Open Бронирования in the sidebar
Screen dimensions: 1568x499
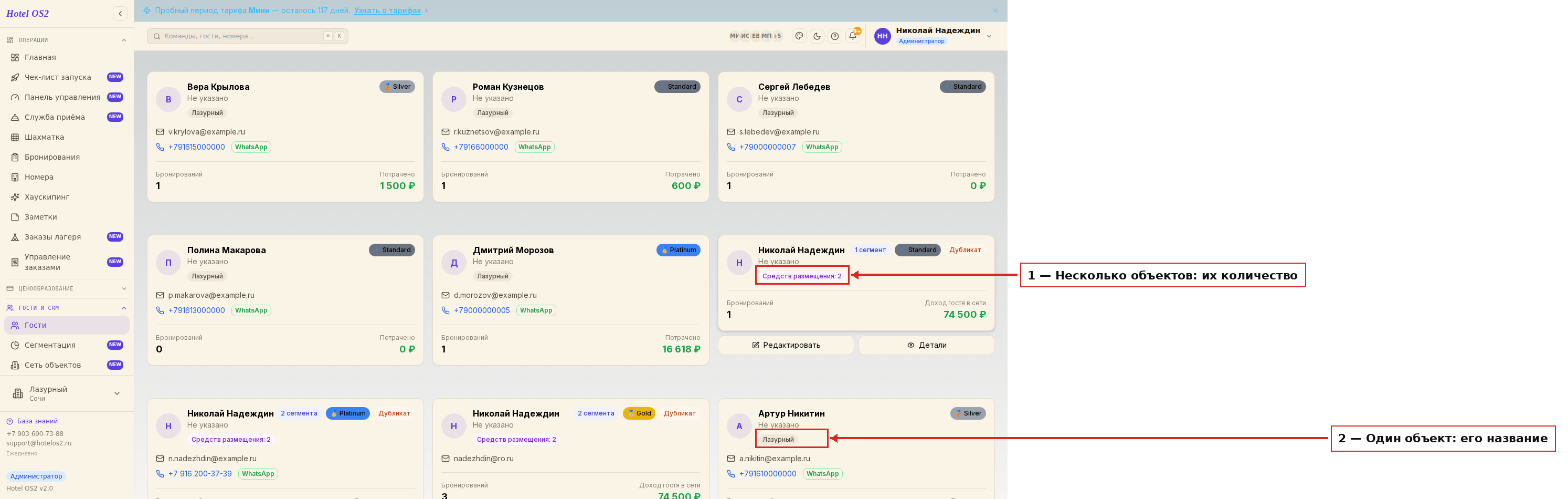(67, 157)
